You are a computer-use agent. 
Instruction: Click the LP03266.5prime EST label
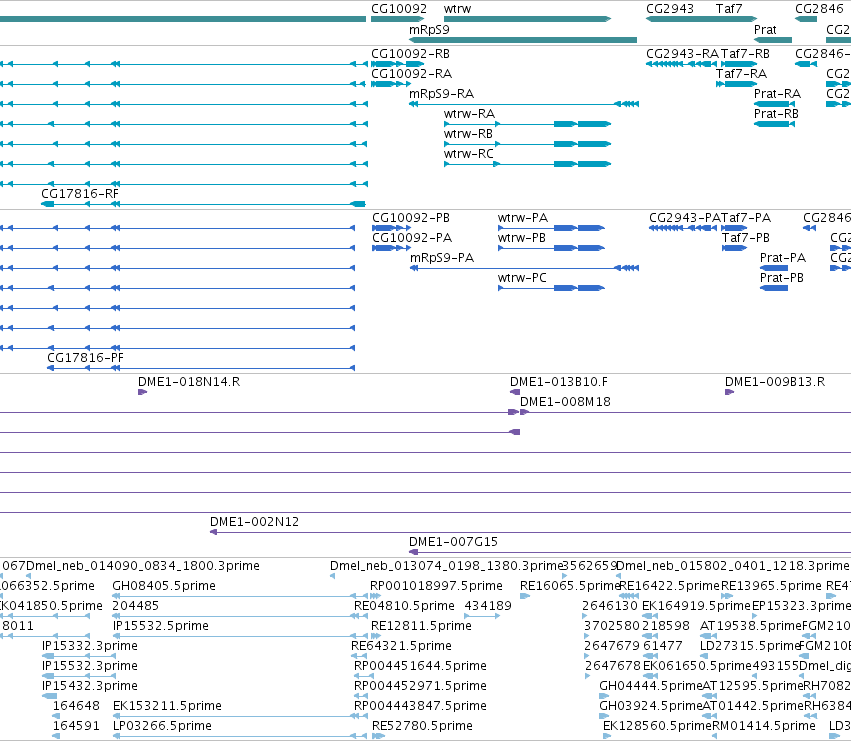pos(162,726)
